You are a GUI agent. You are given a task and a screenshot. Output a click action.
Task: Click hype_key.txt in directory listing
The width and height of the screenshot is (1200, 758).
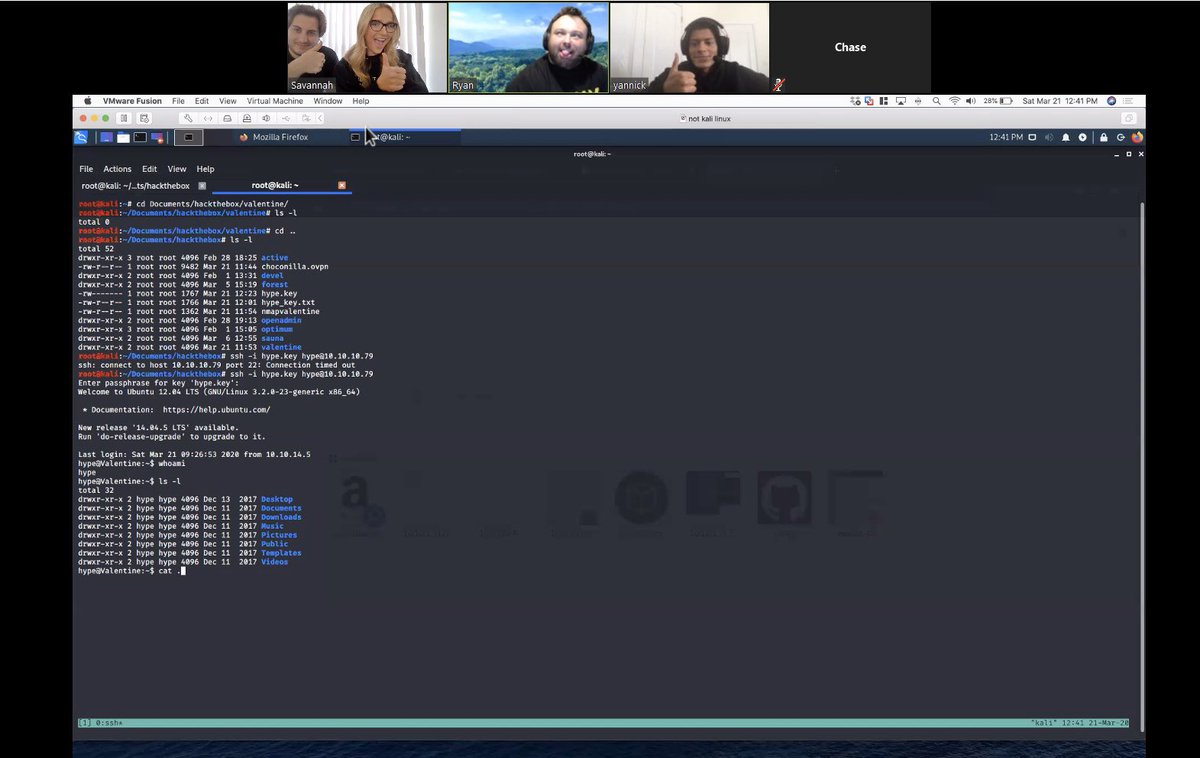tap(288, 303)
